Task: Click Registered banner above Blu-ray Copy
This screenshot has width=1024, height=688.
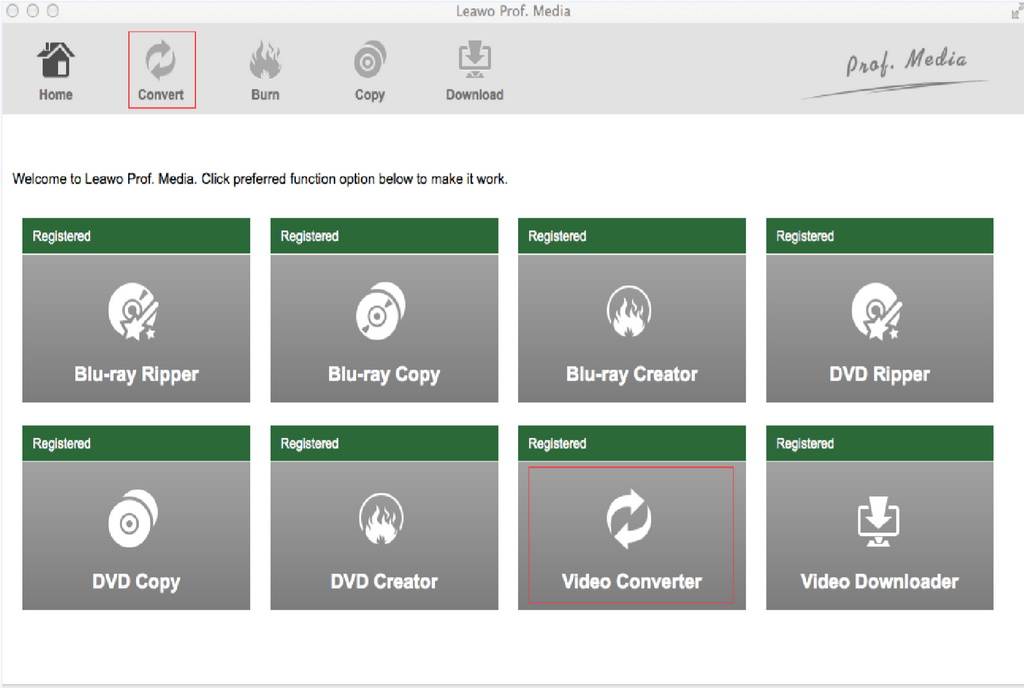Action: click(384, 236)
